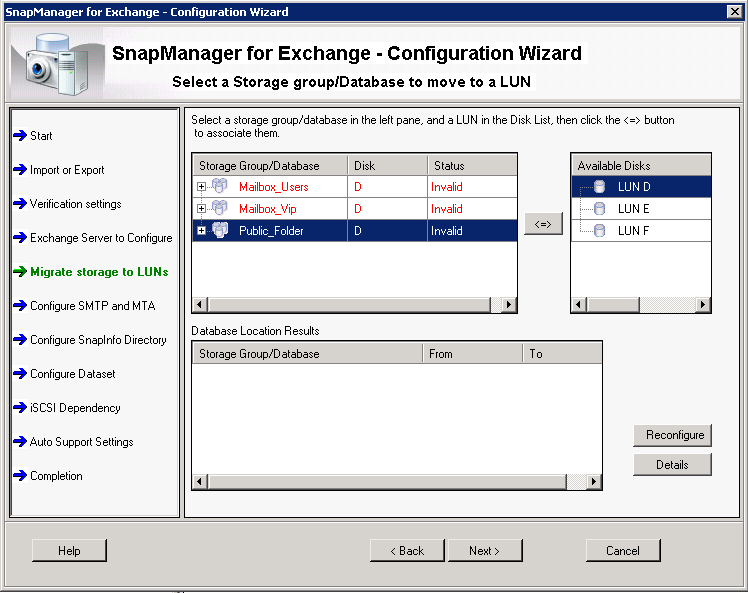748x593 pixels.
Task: Click the blue arrow beside Start step
Action: pos(19,136)
